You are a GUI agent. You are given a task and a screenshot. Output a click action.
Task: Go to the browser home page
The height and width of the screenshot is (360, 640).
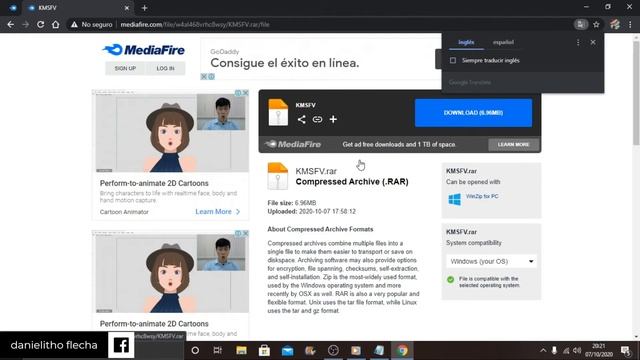[x=56, y=24]
